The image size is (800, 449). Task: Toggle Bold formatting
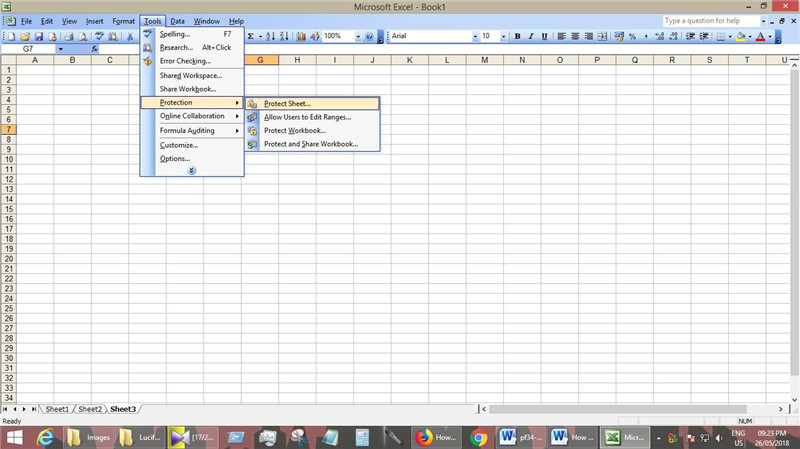tap(517, 36)
